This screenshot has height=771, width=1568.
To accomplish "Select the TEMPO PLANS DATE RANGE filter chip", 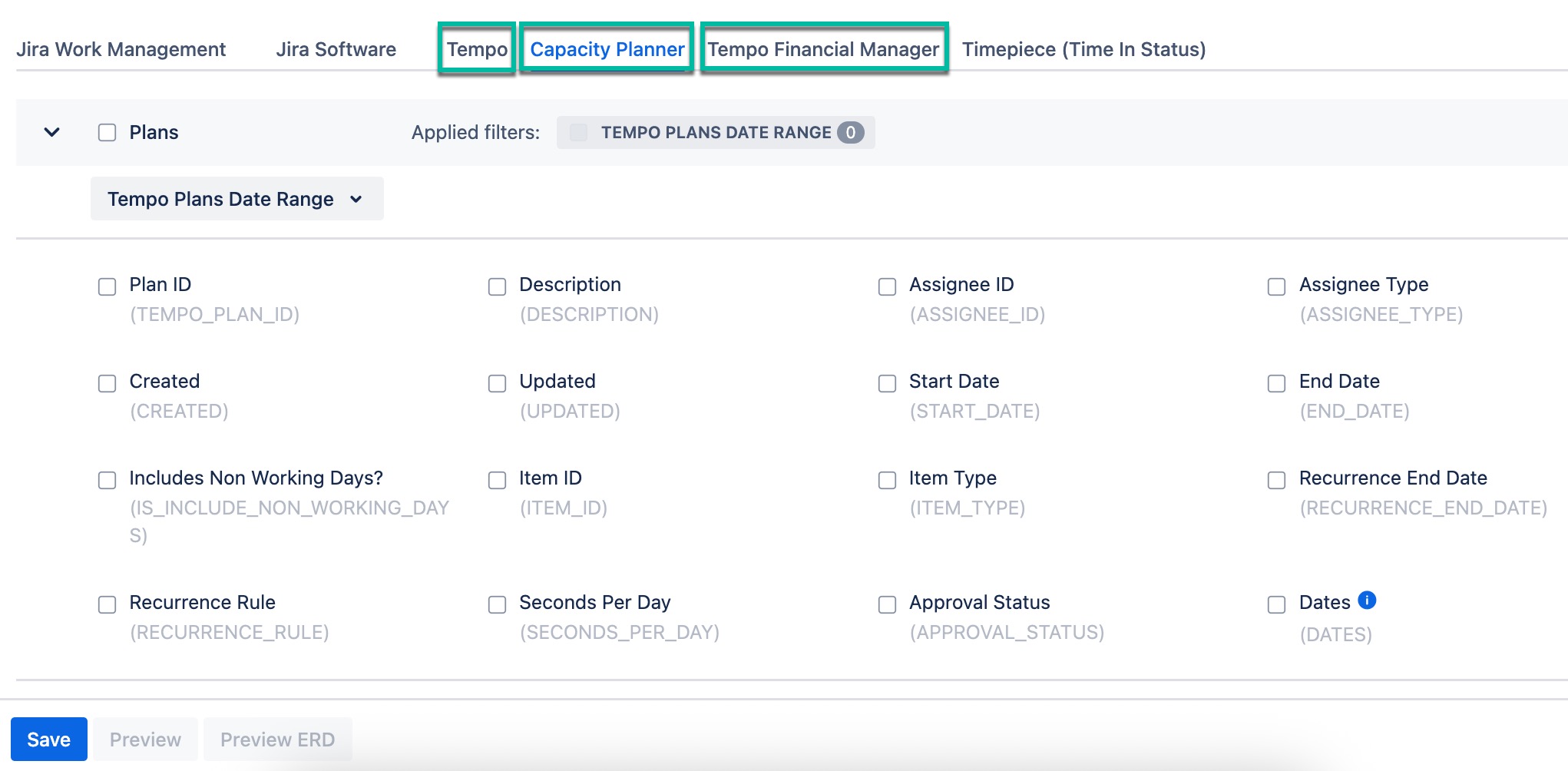I will [x=714, y=131].
